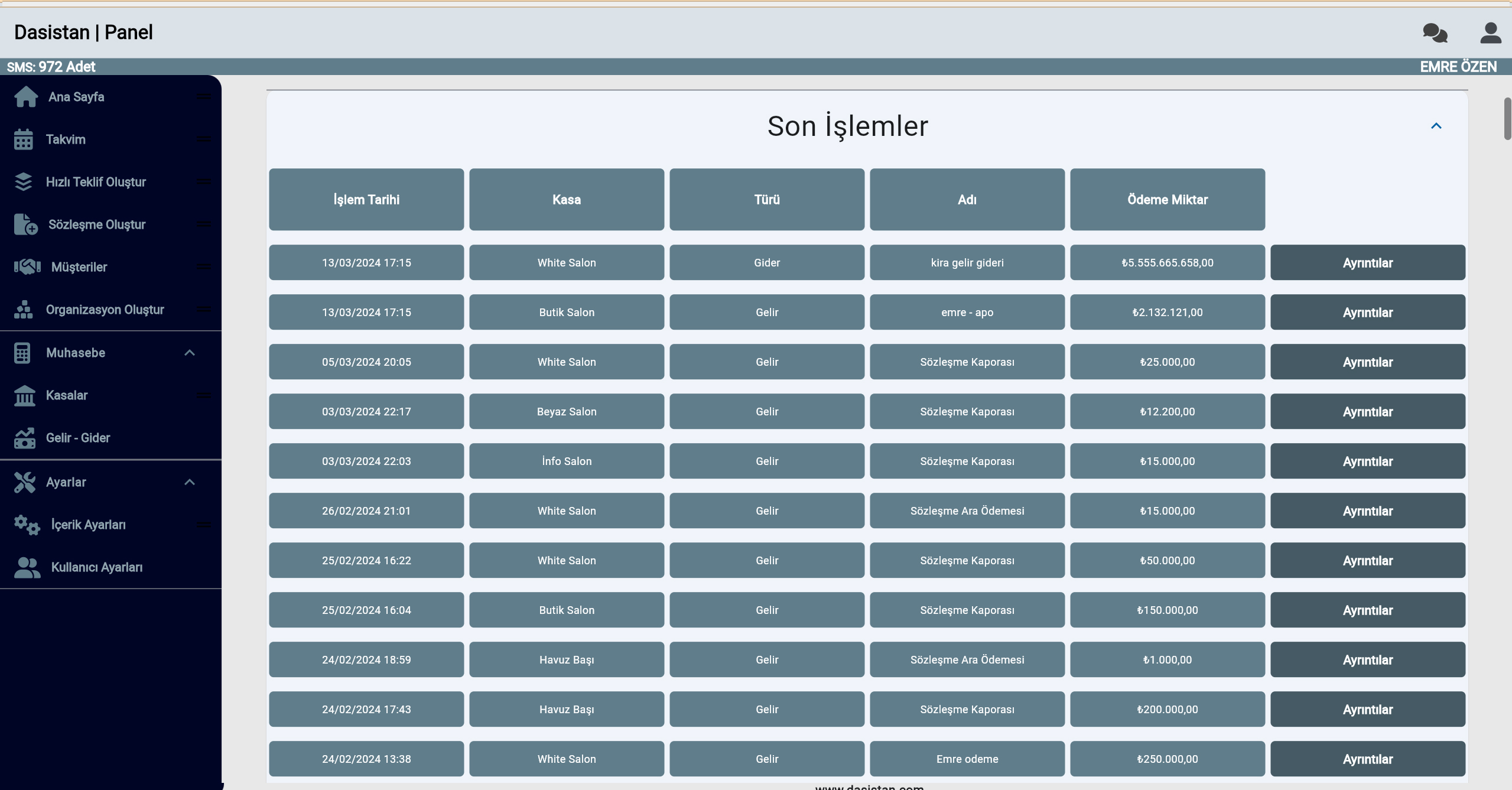Open the chat messages icon in the header

1435,33
